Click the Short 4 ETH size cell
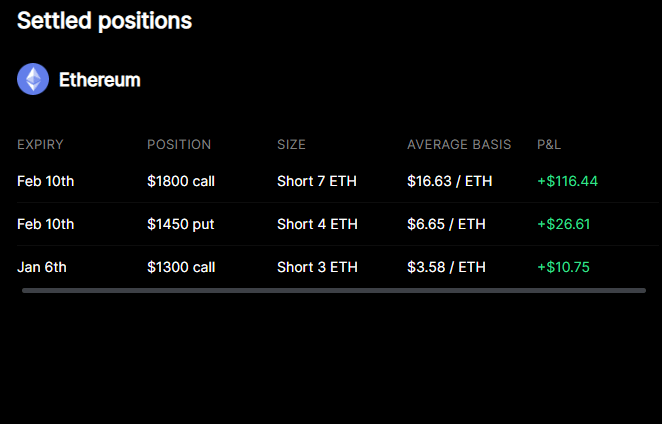The image size is (662, 424). (x=317, y=224)
